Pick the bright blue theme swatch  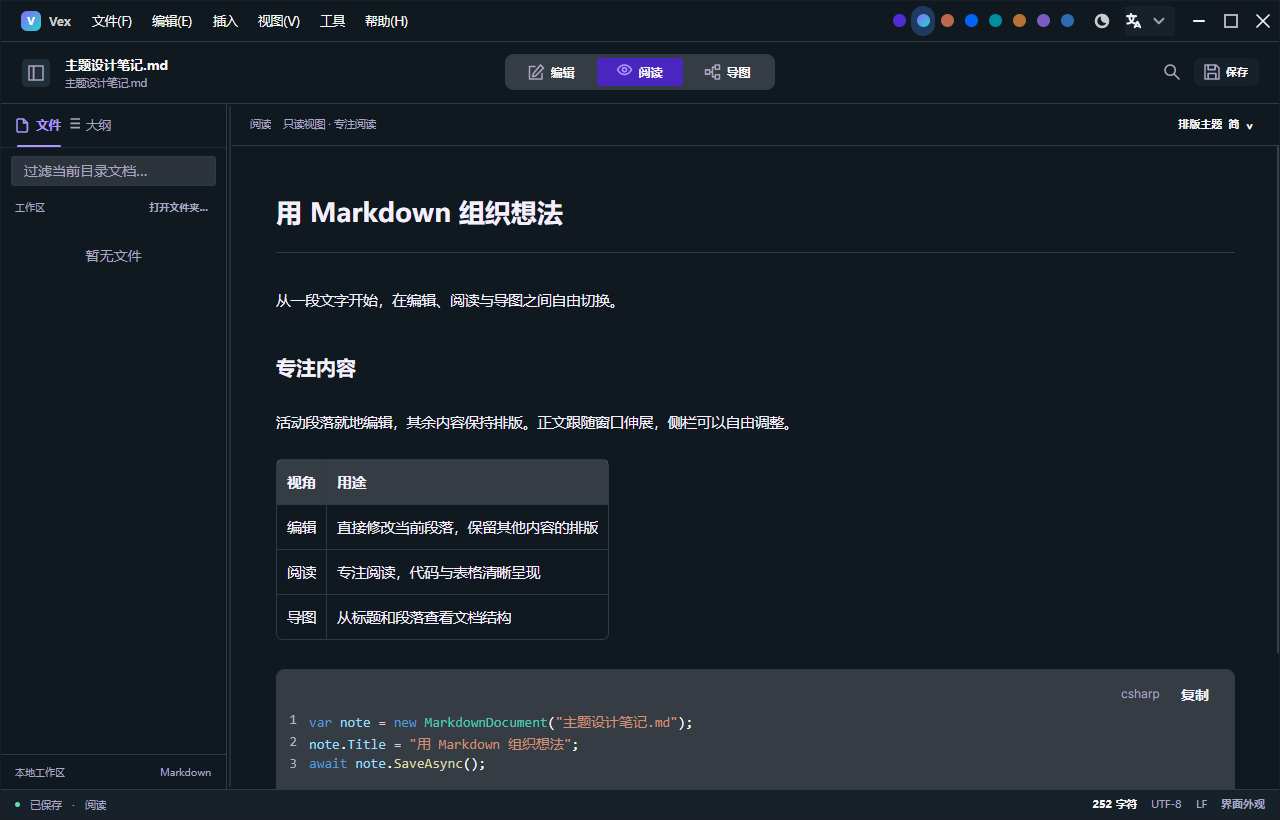pos(971,21)
